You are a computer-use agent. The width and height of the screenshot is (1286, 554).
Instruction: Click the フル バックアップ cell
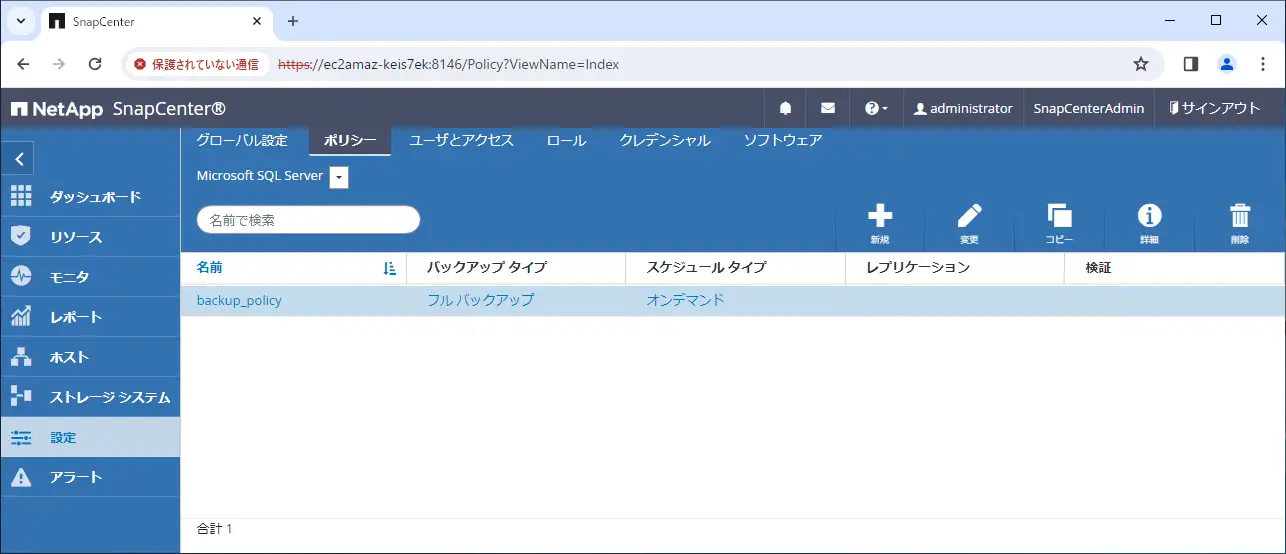coord(480,300)
